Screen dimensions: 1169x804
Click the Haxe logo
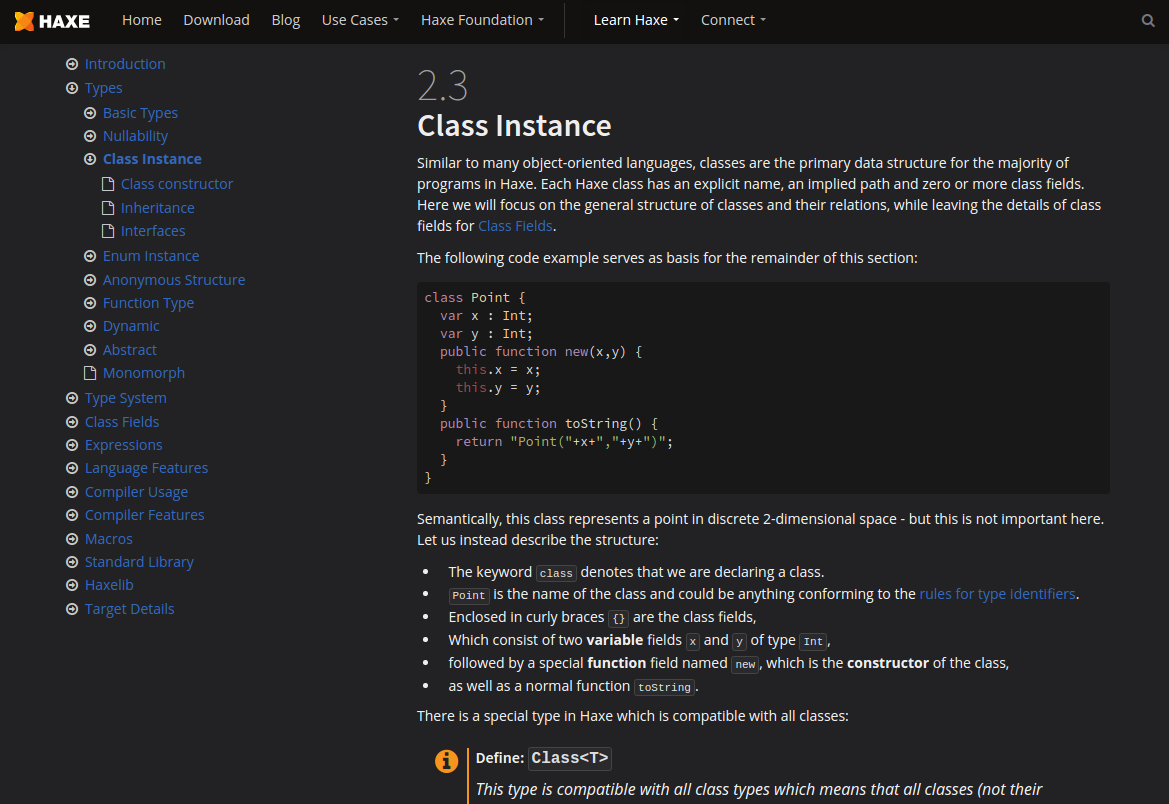pos(52,21)
